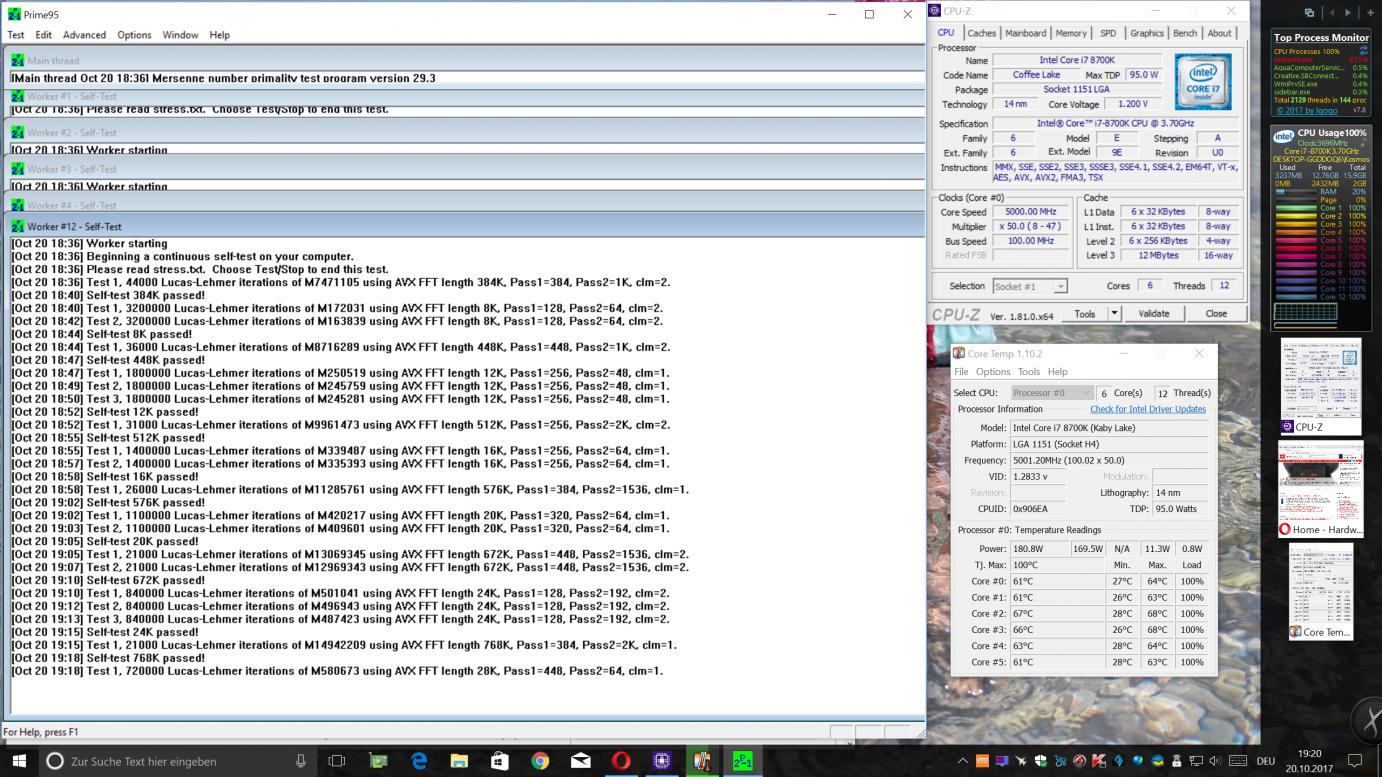Switch to the About tab in CPU-Z
The height and width of the screenshot is (777, 1382).
click(1219, 33)
